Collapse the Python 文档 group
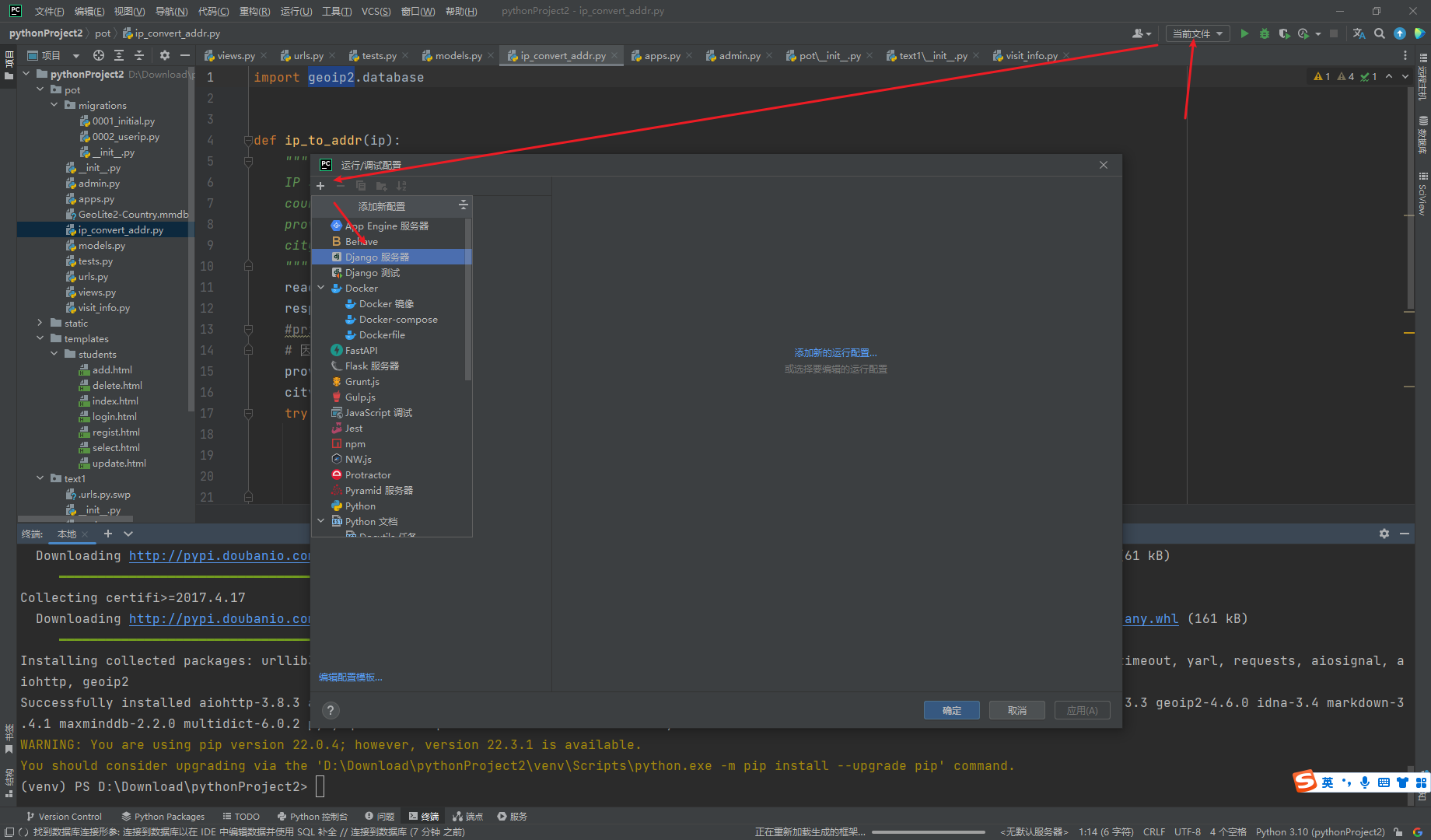Viewport: 1431px width, 840px height. point(321,521)
